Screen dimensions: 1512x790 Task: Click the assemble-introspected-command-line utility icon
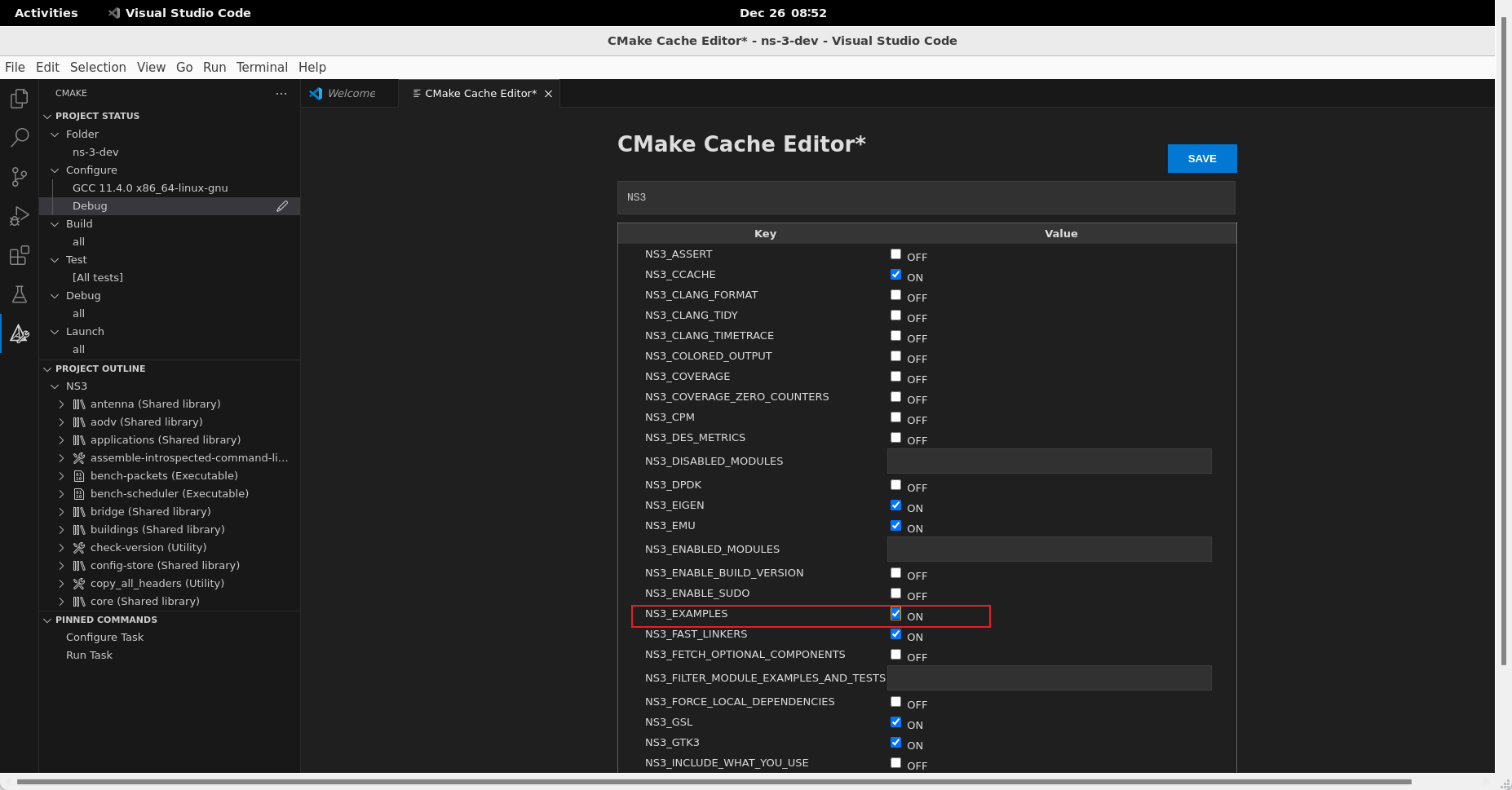[x=79, y=458]
